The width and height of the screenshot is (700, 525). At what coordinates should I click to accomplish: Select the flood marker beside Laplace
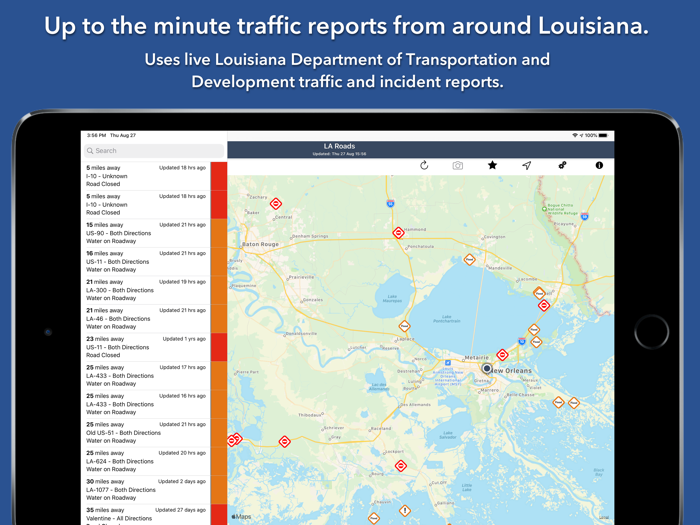pos(404,326)
